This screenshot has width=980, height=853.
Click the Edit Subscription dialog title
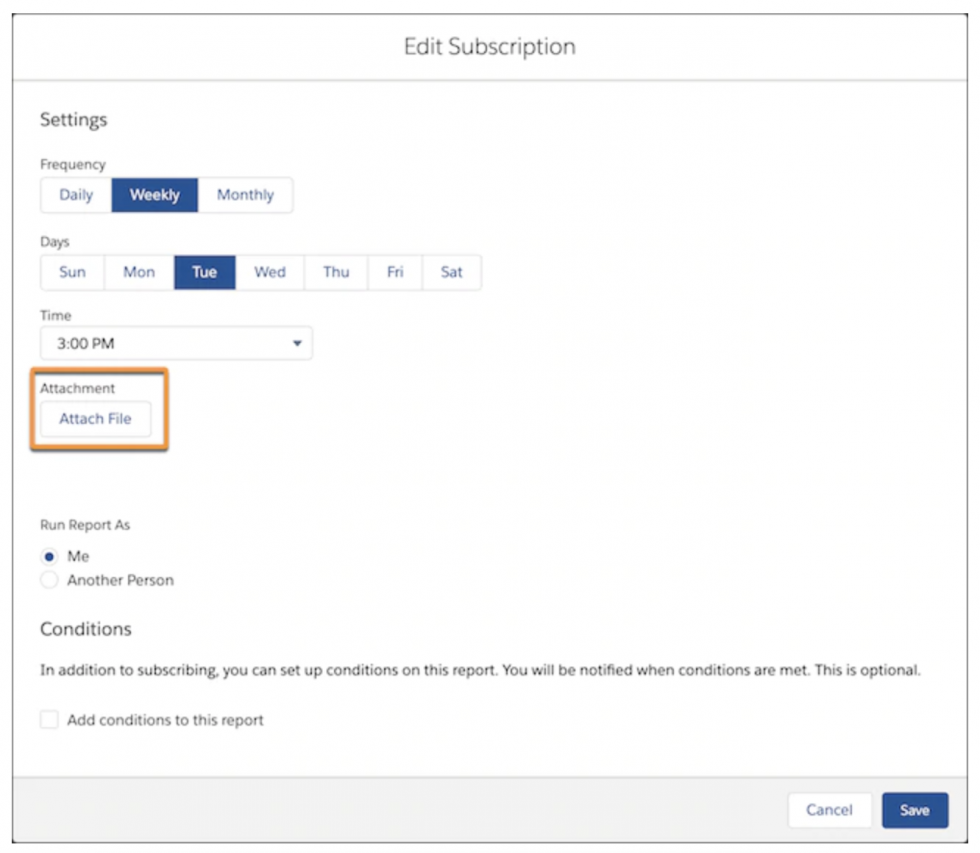(x=489, y=46)
